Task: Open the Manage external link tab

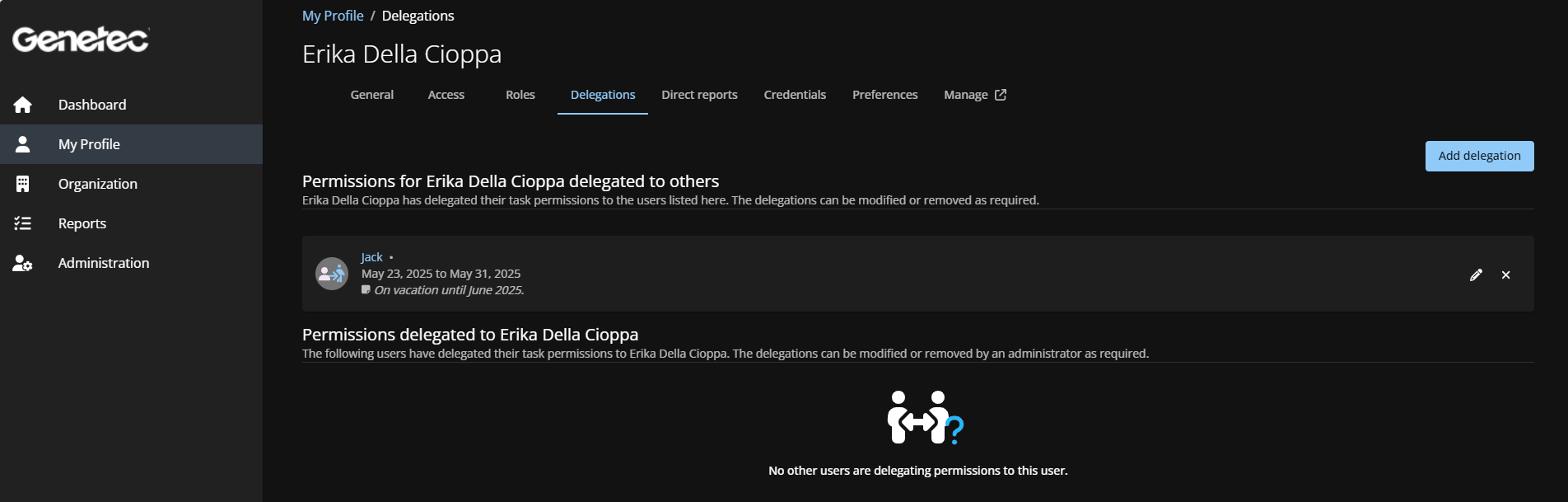Action: (974, 95)
